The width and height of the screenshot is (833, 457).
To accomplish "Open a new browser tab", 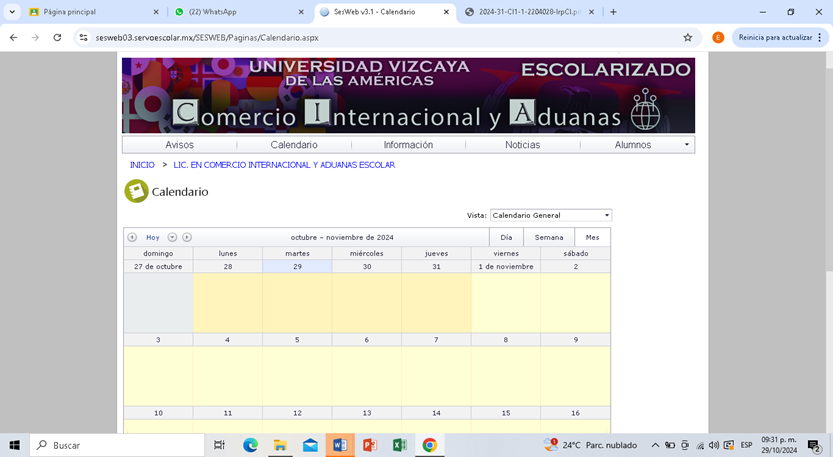I will click(x=613, y=12).
